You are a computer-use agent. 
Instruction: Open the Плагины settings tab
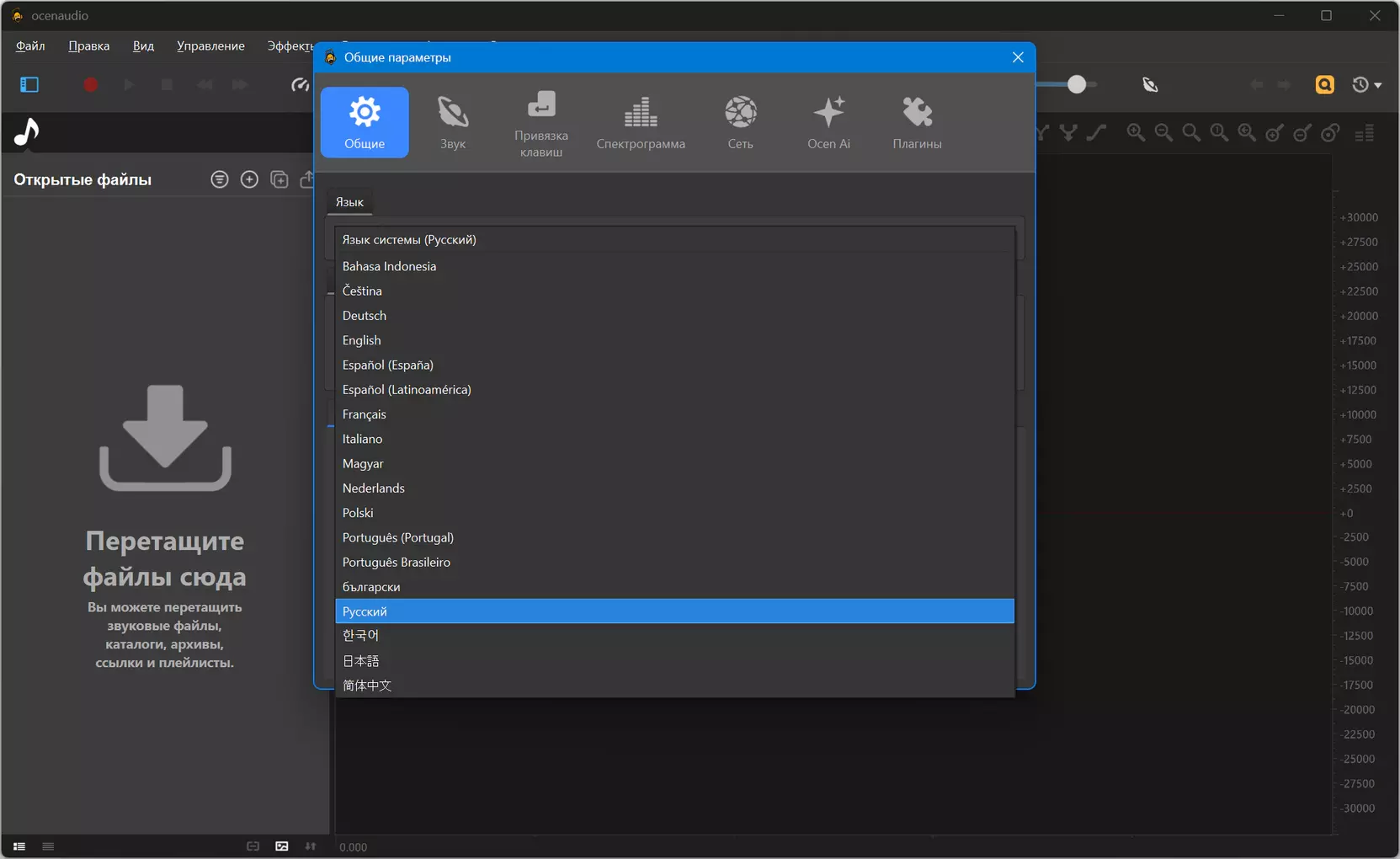918,122
